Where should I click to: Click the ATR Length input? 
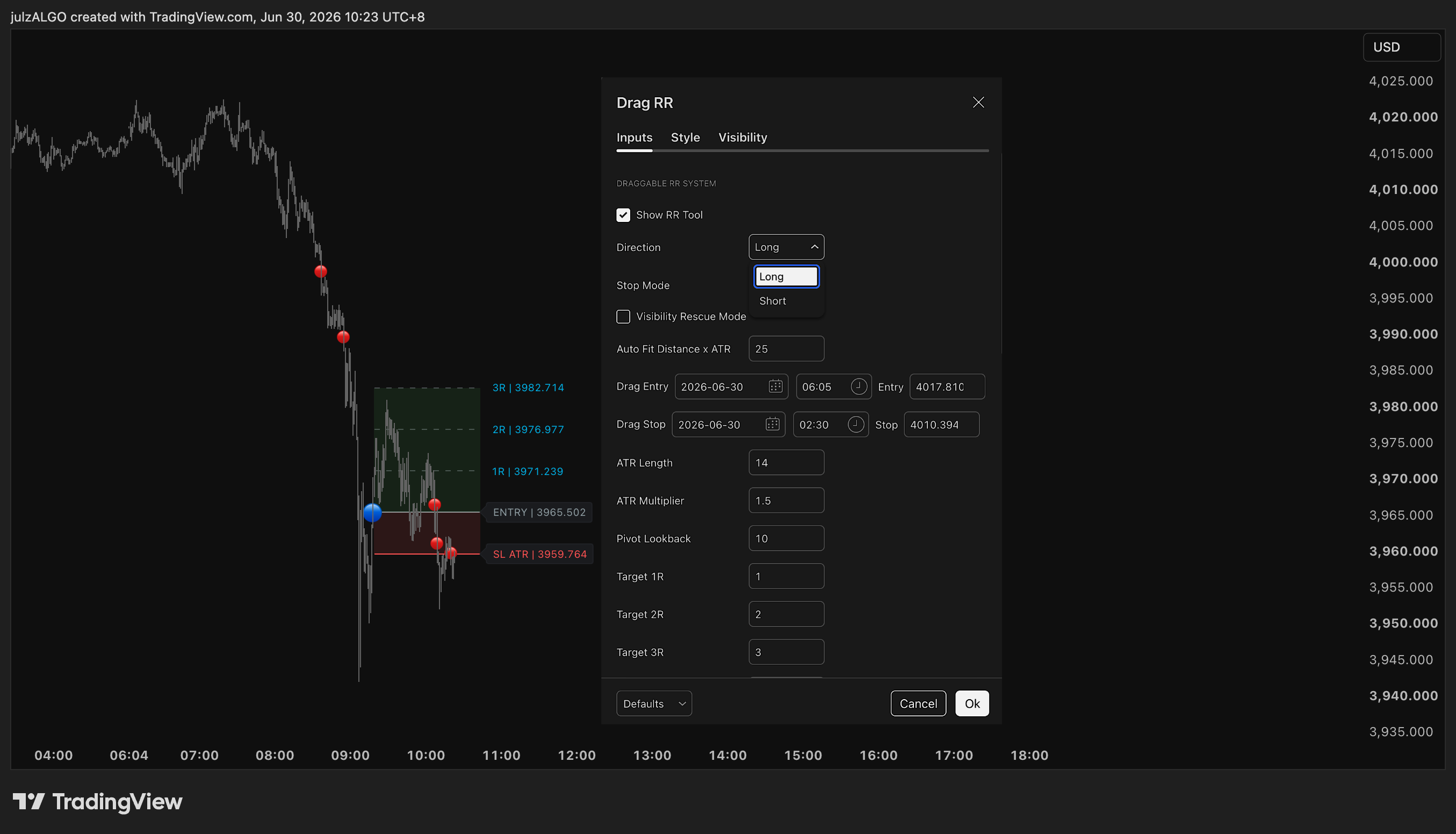click(x=786, y=462)
